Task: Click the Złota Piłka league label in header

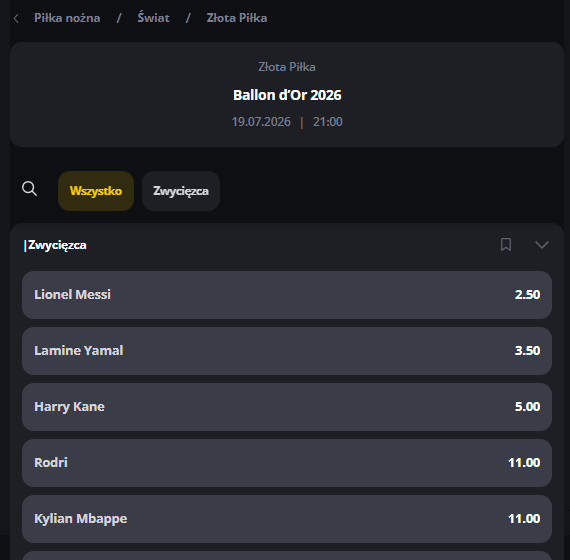Action: click(287, 67)
